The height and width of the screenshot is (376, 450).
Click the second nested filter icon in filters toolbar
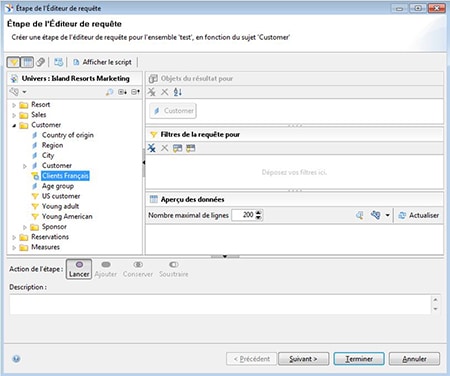click(x=191, y=148)
